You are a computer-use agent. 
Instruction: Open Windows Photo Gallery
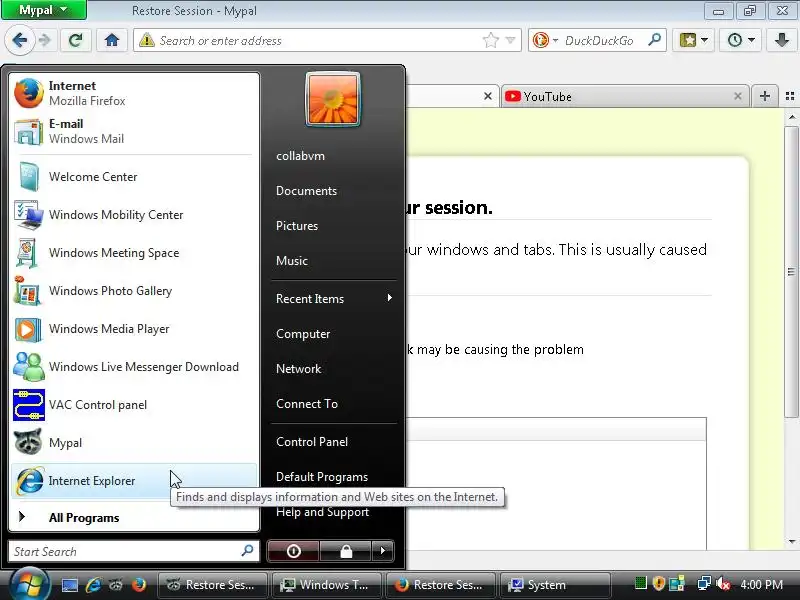click(134, 291)
